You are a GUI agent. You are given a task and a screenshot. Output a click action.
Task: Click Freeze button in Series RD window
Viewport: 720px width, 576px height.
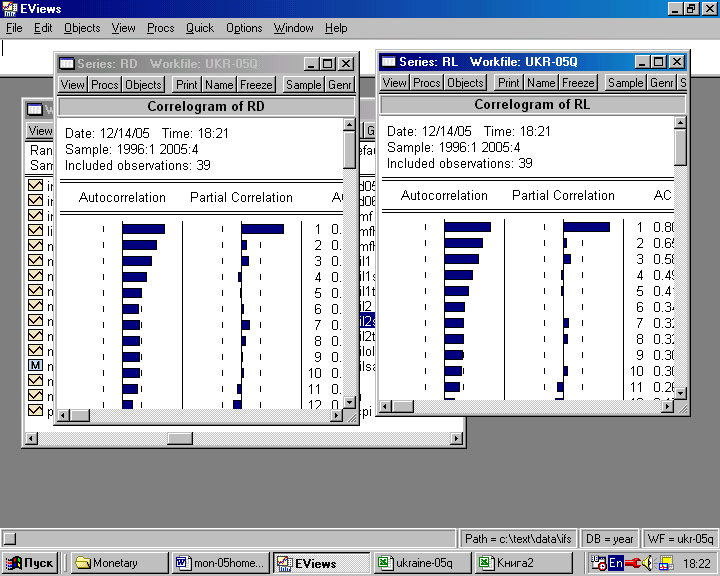point(256,85)
